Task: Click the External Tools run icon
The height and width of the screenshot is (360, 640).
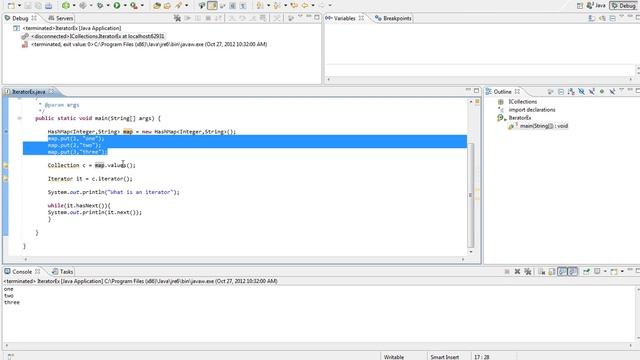Action: (134, 6)
